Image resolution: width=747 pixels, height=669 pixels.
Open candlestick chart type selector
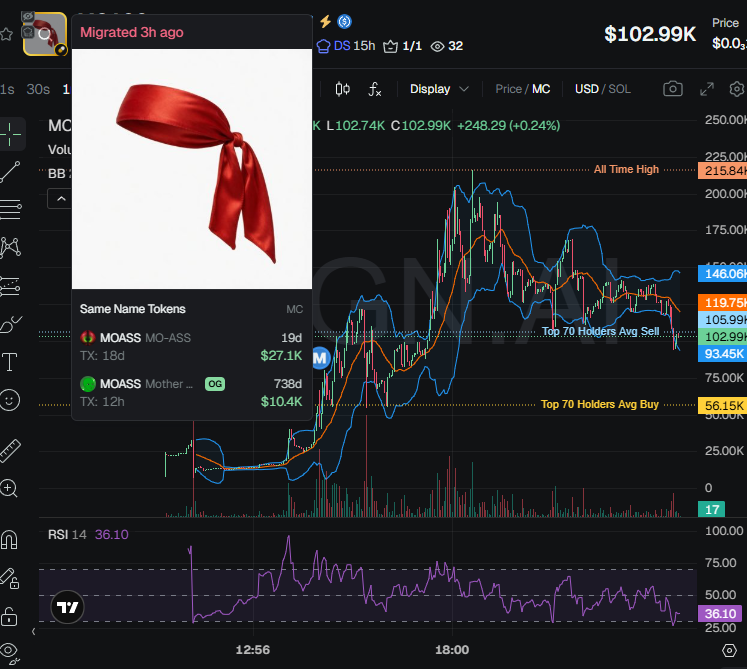click(x=343, y=89)
